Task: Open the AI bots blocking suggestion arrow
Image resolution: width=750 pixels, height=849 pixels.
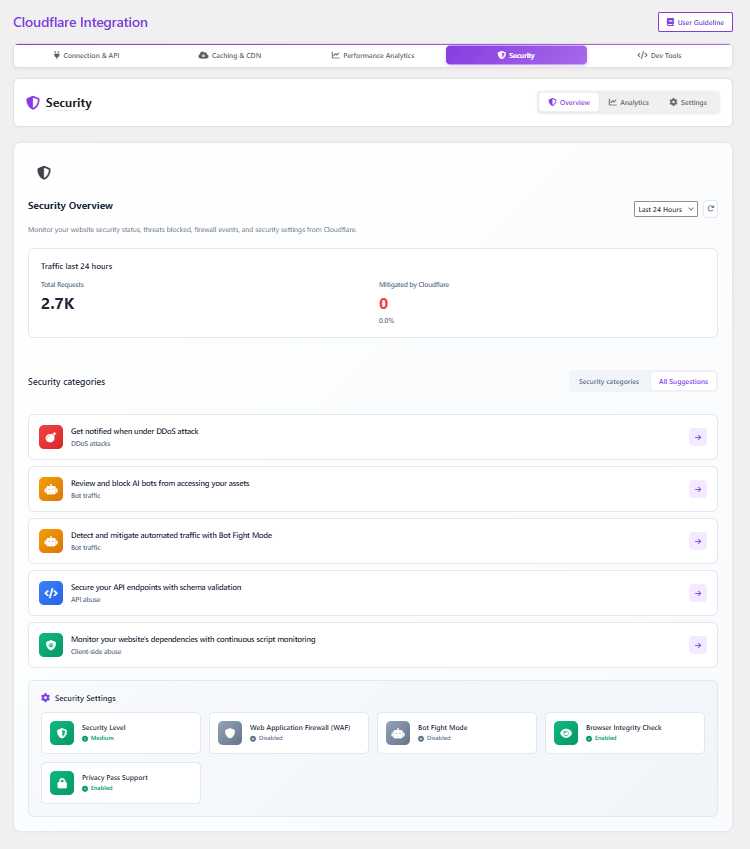Action: click(698, 489)
